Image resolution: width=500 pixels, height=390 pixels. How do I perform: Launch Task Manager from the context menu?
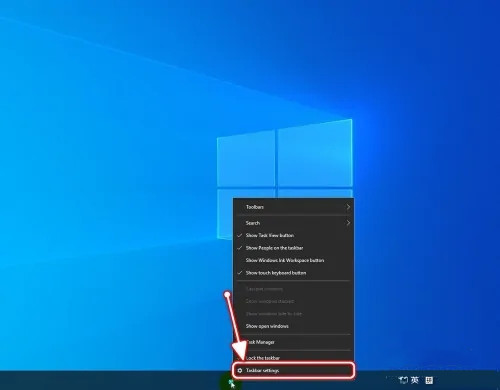[x=293, y=342]
